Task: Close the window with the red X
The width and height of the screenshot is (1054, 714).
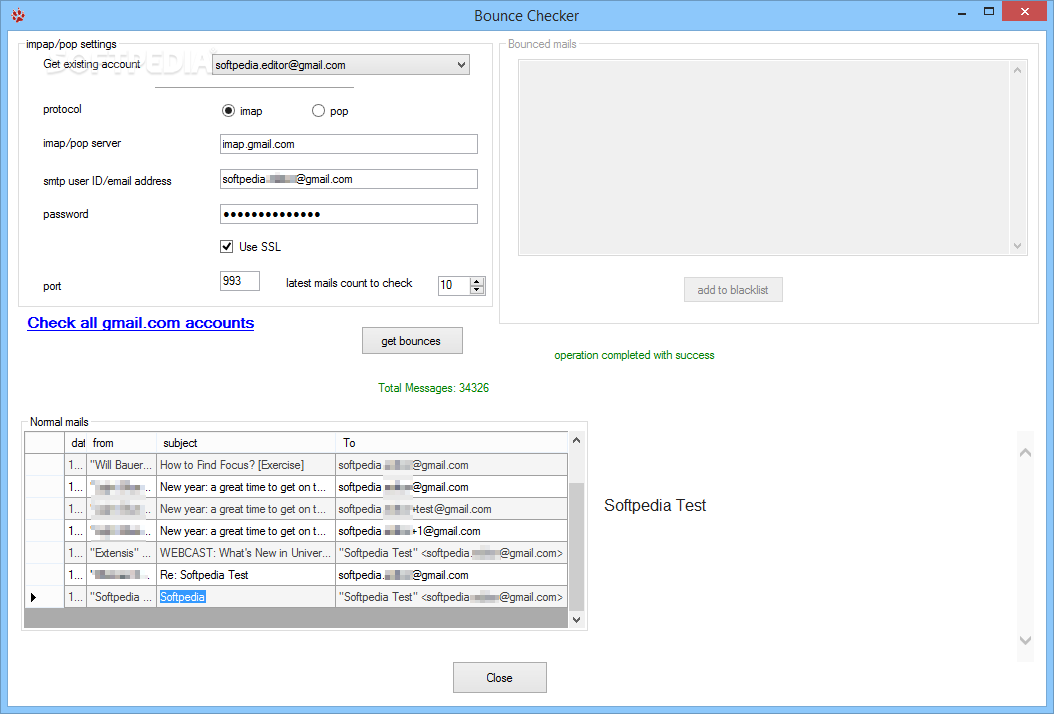Action: click(x=1024, y=11)
